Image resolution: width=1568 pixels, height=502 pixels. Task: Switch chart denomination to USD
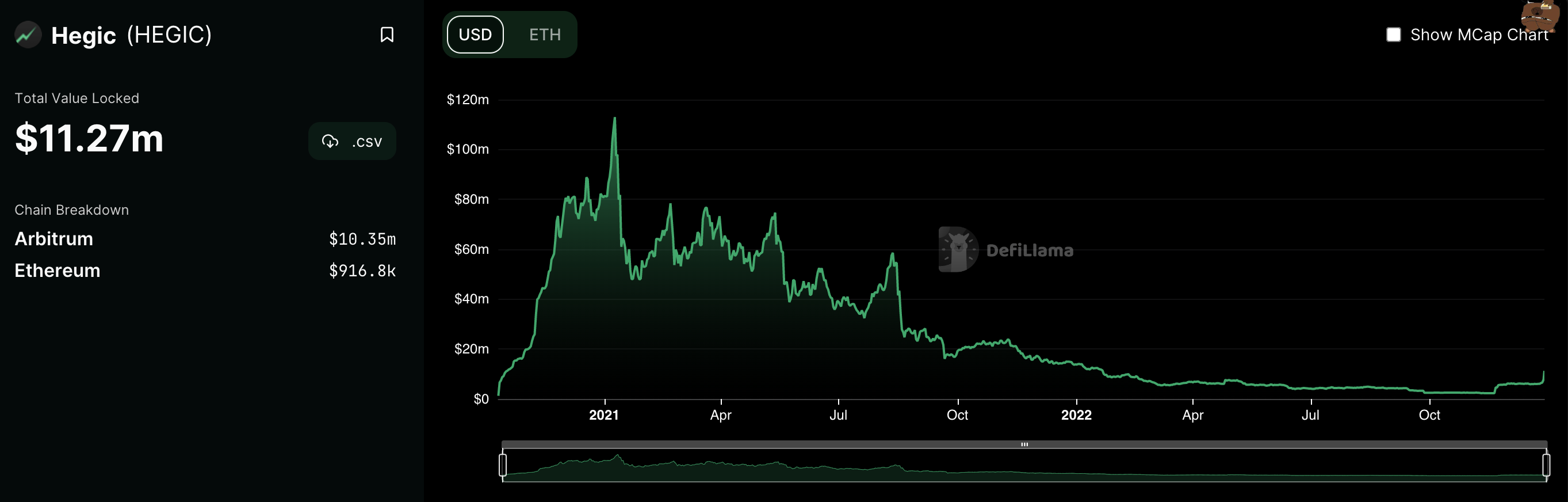[x=475, y=35]
